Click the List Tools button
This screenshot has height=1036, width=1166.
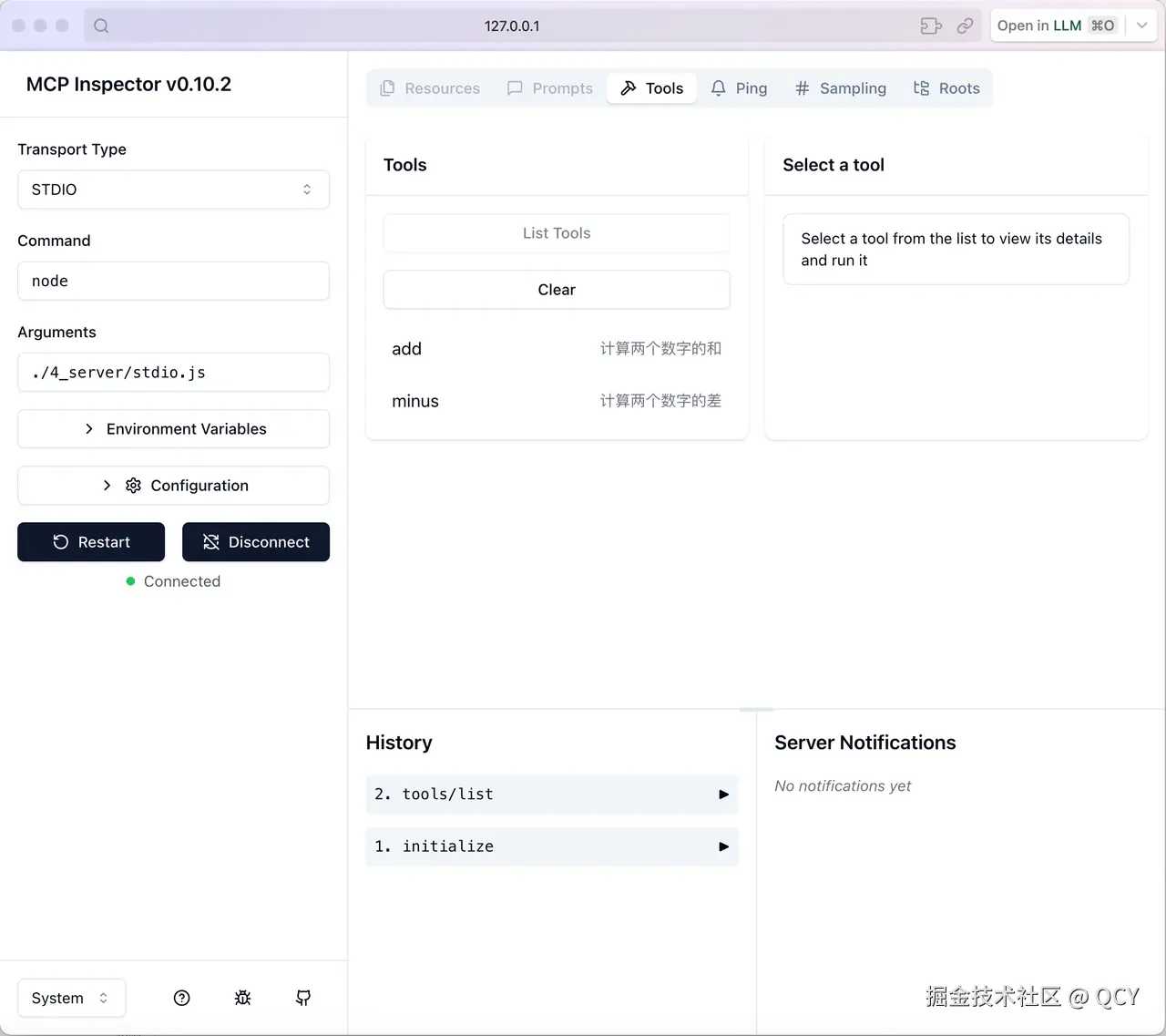tap(557, 233)
